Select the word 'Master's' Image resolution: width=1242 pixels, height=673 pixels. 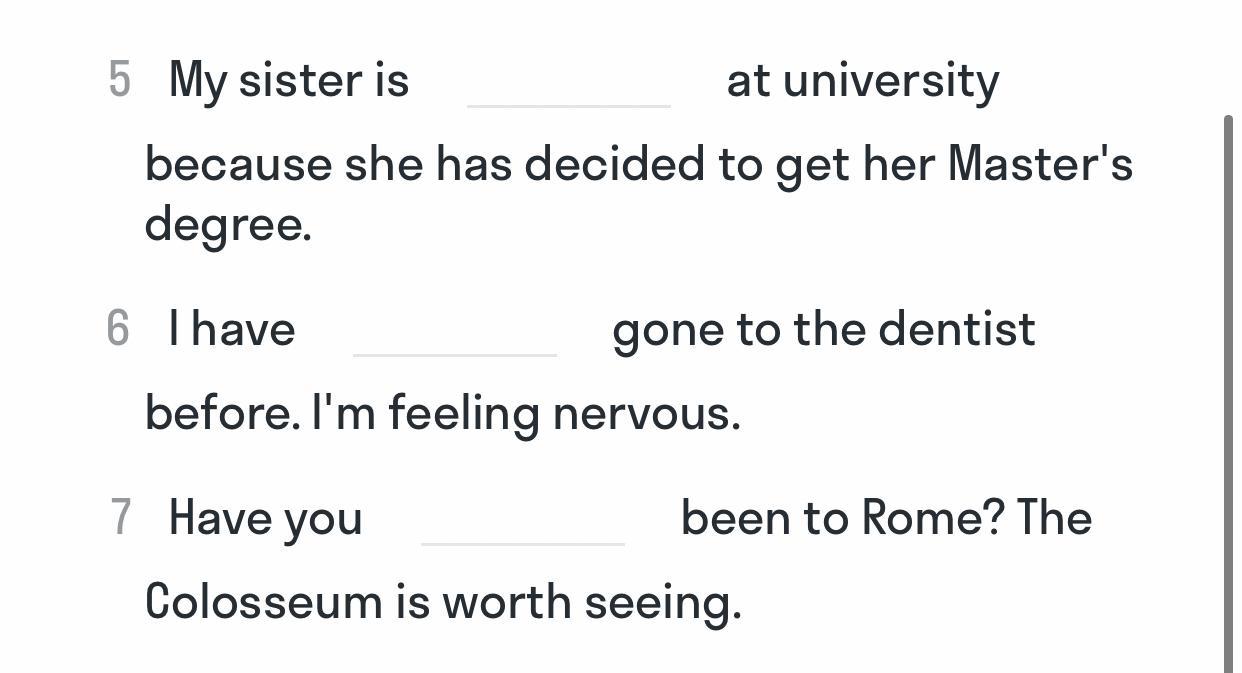click(x=1040, y=163)
